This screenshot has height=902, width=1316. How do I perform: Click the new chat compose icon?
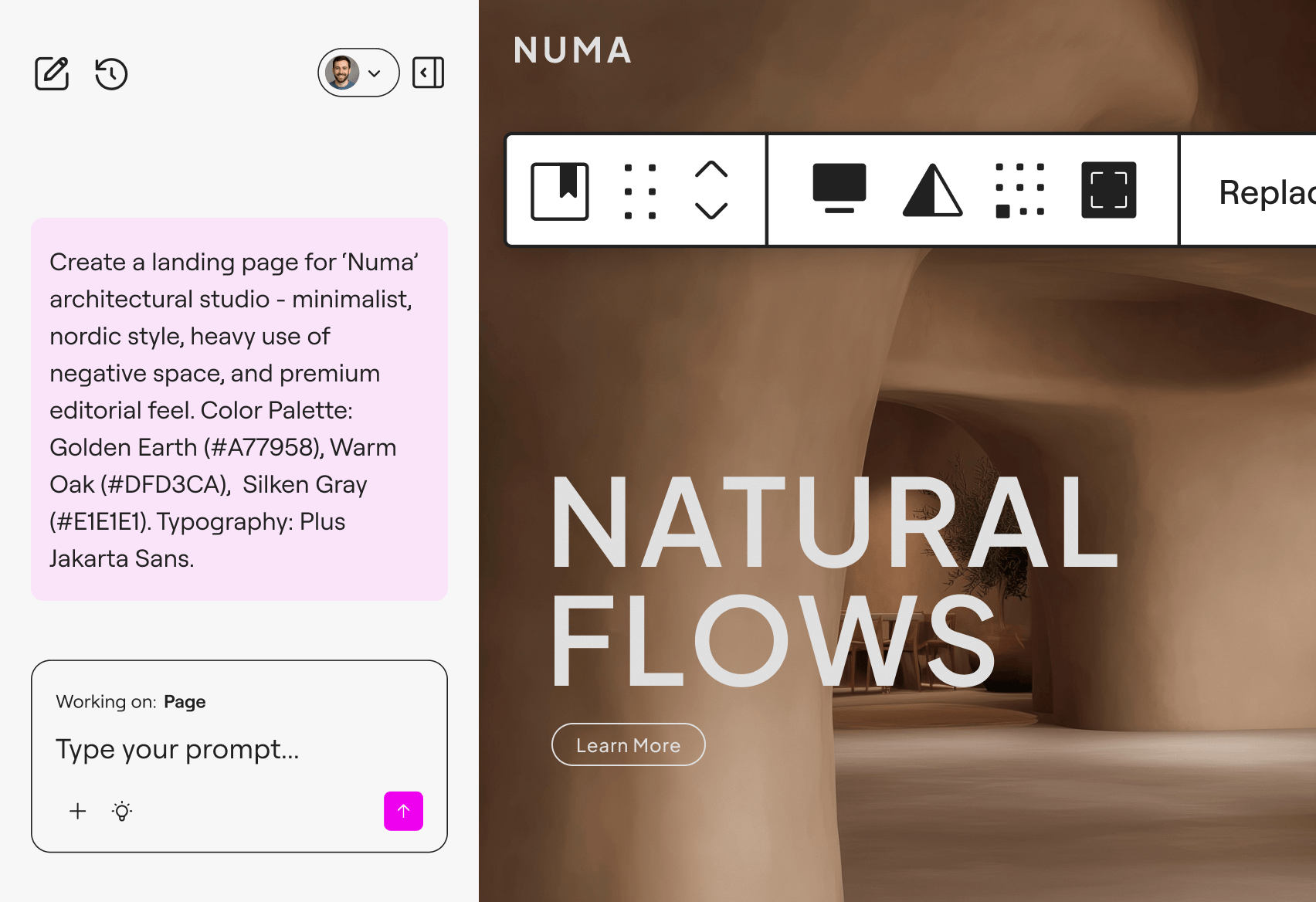pyautogui.click(x=52, y=73)
